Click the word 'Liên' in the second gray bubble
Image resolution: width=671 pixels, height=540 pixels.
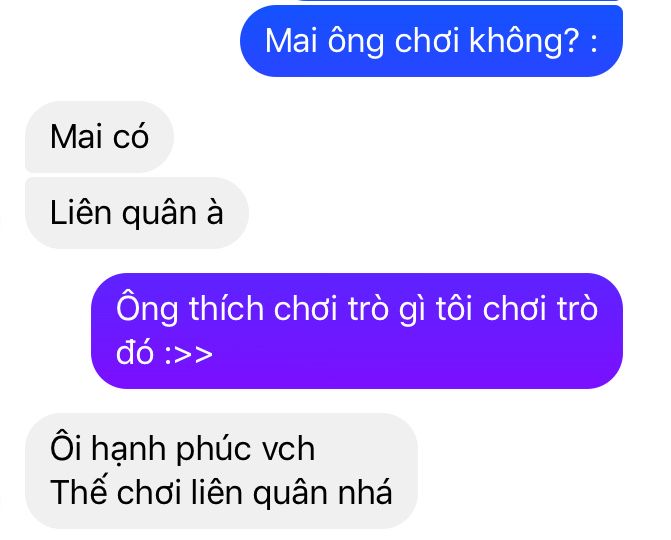(81, 212)
